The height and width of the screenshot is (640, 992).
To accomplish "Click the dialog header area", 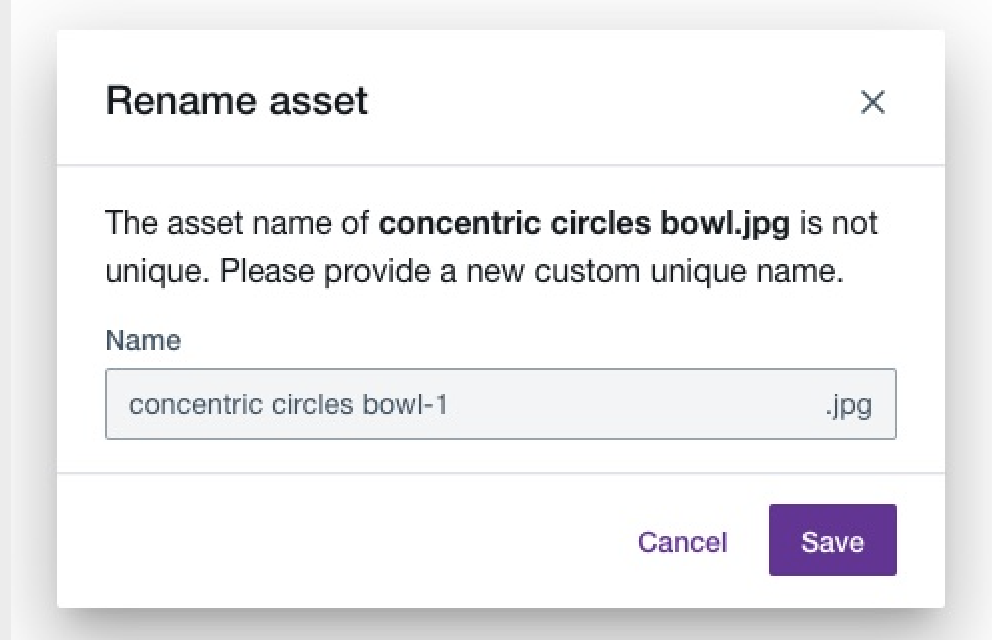I will [500, 100].
